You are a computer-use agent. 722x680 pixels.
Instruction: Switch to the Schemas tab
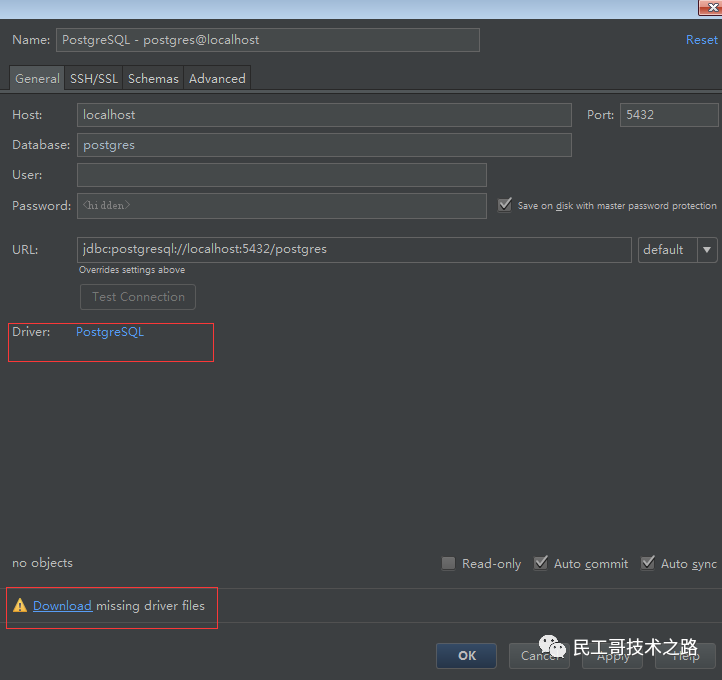pyautogui.click(x=153, y=78)
